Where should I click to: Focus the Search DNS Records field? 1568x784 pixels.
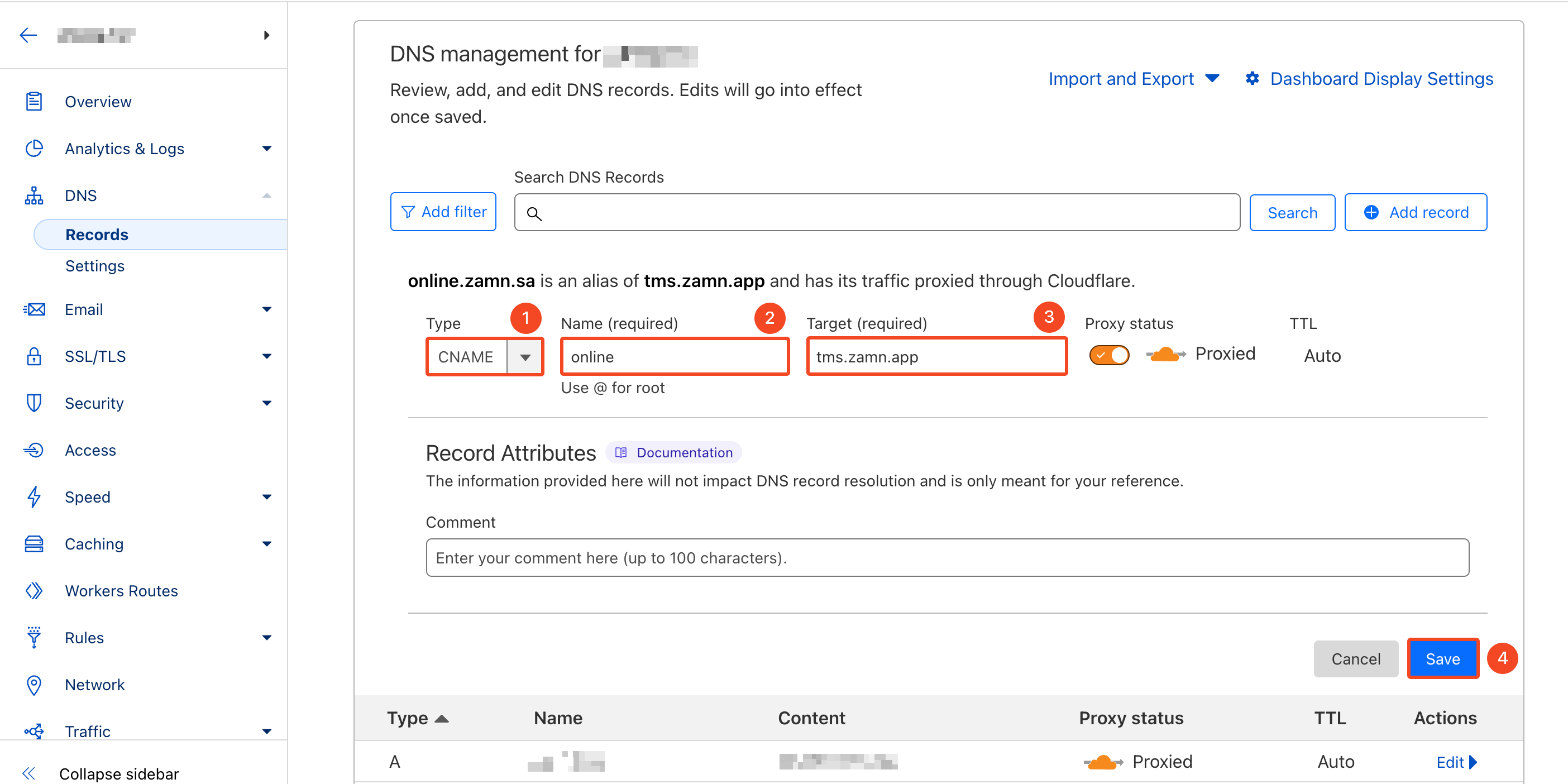coord(877,212)
